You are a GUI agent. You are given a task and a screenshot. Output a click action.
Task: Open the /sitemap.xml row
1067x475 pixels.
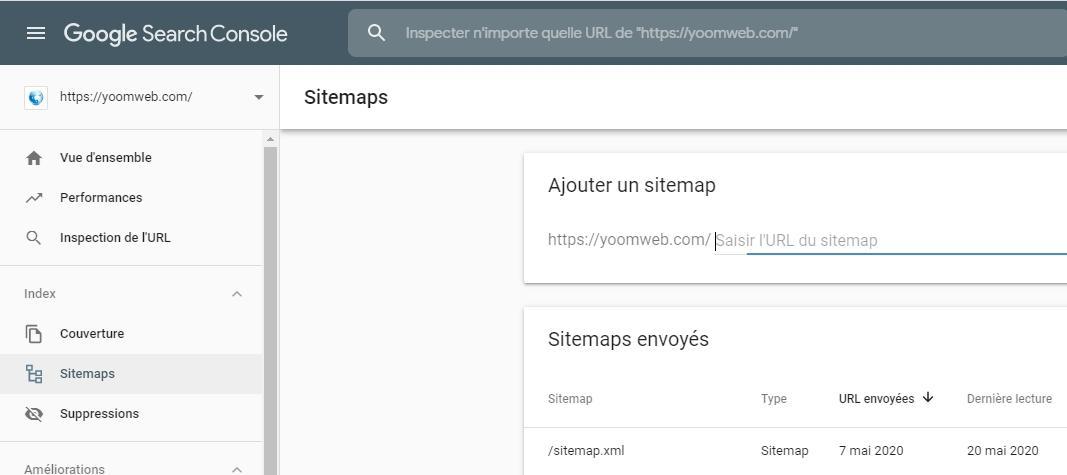(x=586, y=451)
